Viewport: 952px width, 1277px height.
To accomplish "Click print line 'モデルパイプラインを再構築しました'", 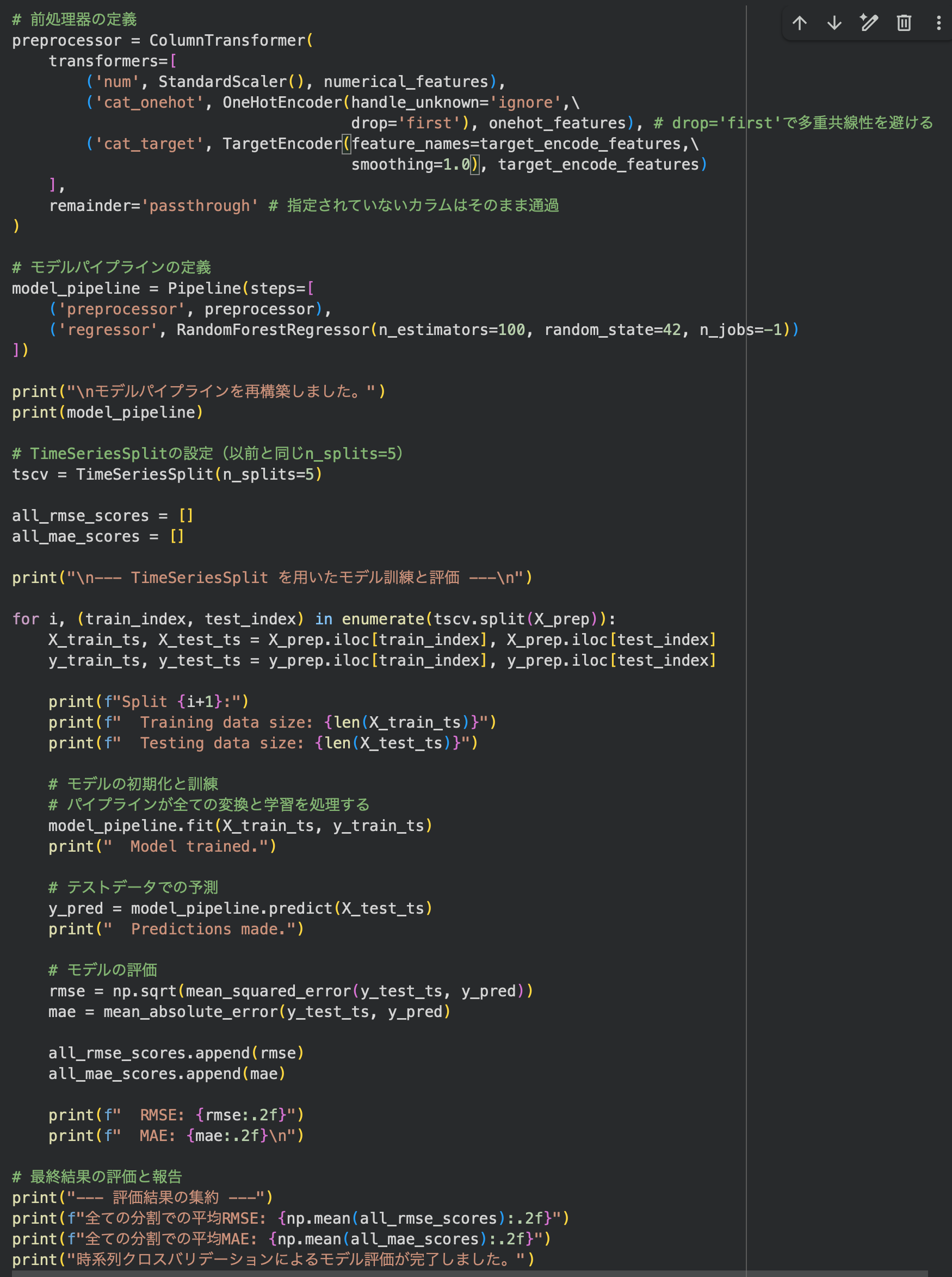I will pyautogui.click(x=199, y=392).
